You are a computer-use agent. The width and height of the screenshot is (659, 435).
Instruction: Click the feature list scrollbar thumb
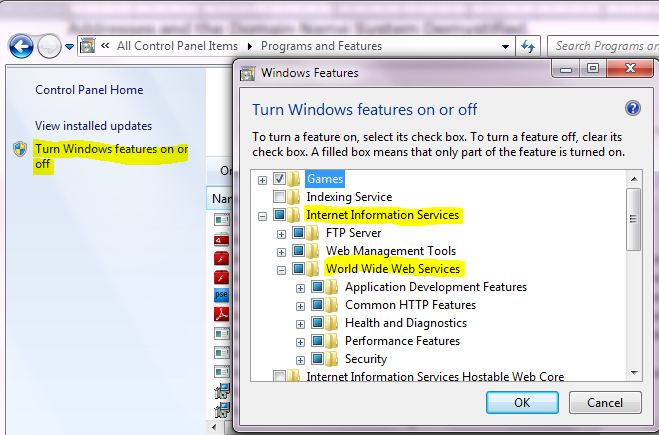tap(633, 219)
